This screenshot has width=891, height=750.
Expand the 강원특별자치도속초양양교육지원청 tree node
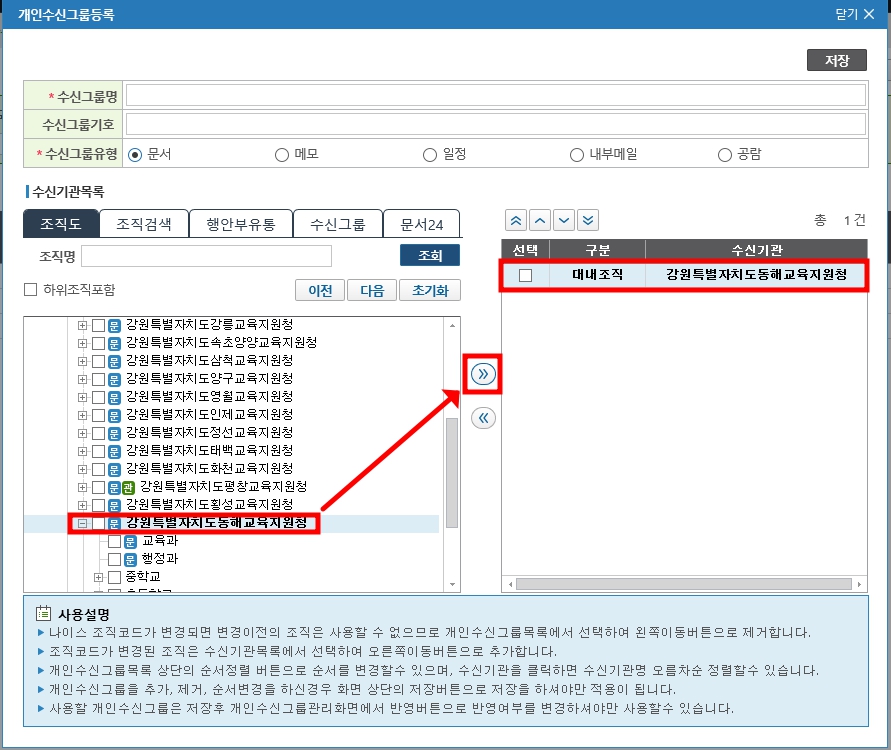click(x=82, y=343)
